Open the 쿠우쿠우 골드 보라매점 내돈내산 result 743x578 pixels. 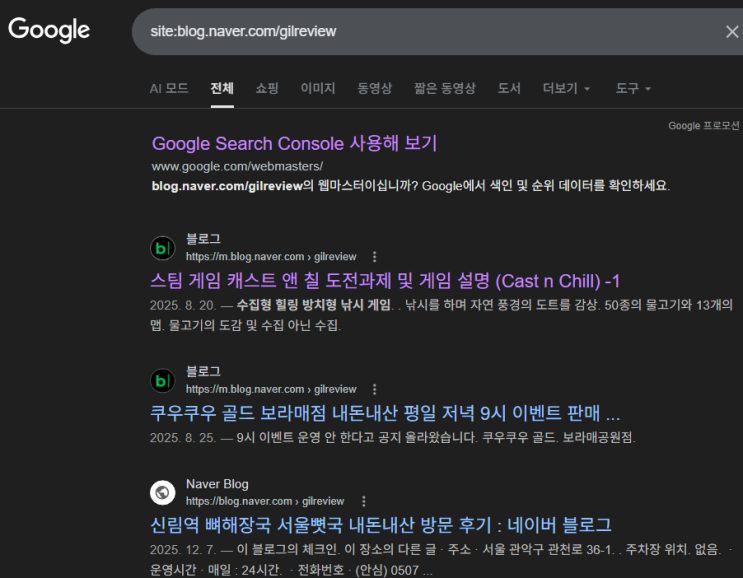tap(385, 413)
